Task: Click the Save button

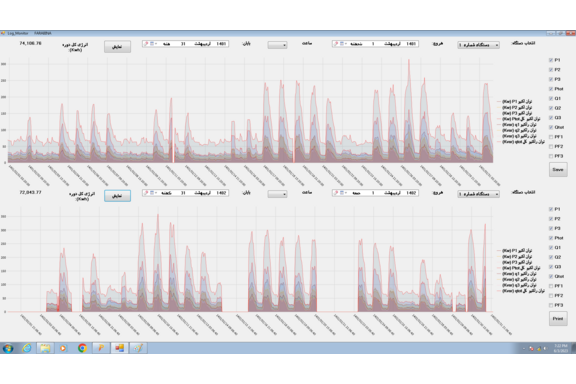Action: click(x=558, y=169)
